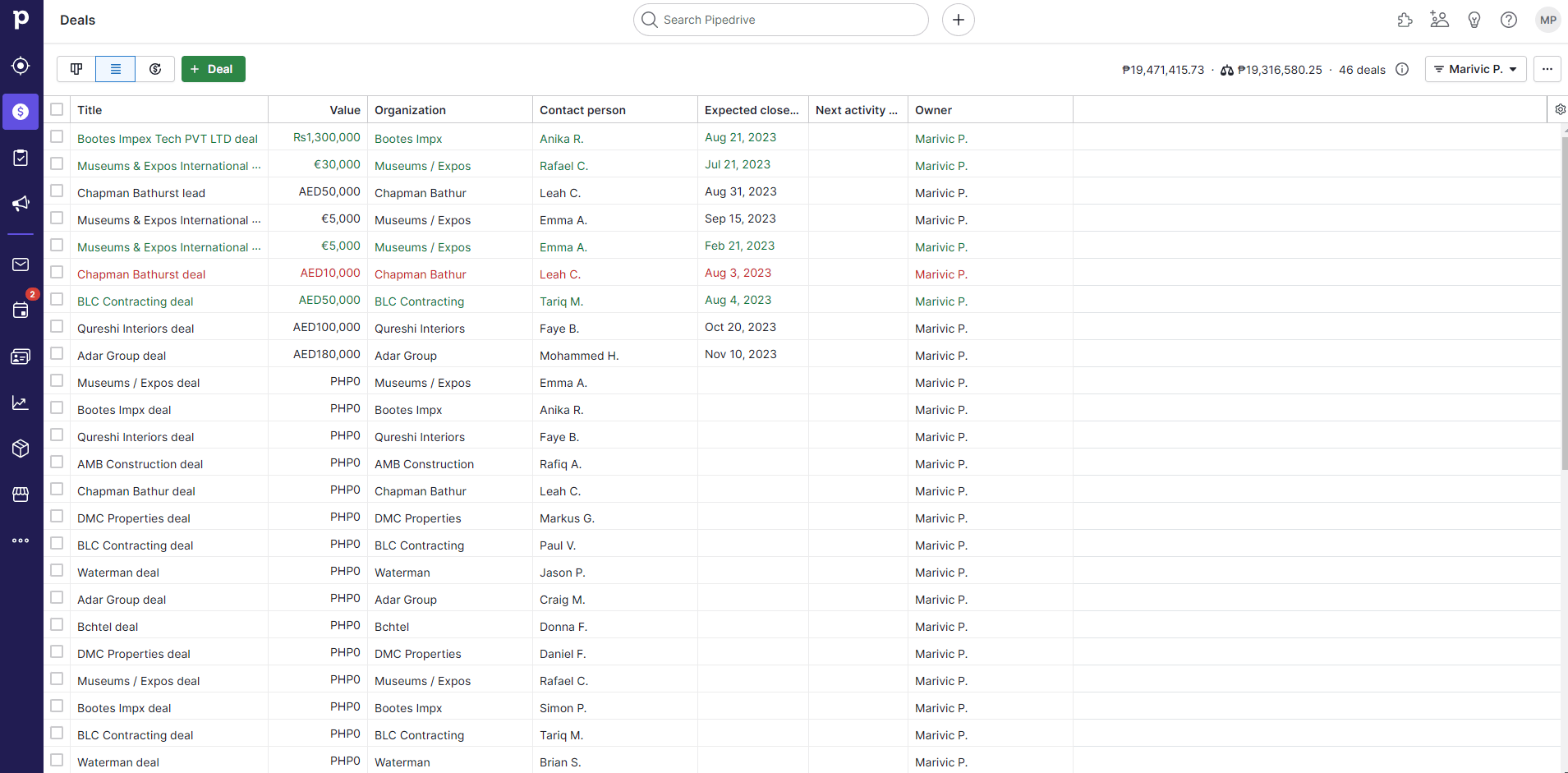Click the 46 deals count
This screenshot has width=1568, height=773.
coord(1362,70)
